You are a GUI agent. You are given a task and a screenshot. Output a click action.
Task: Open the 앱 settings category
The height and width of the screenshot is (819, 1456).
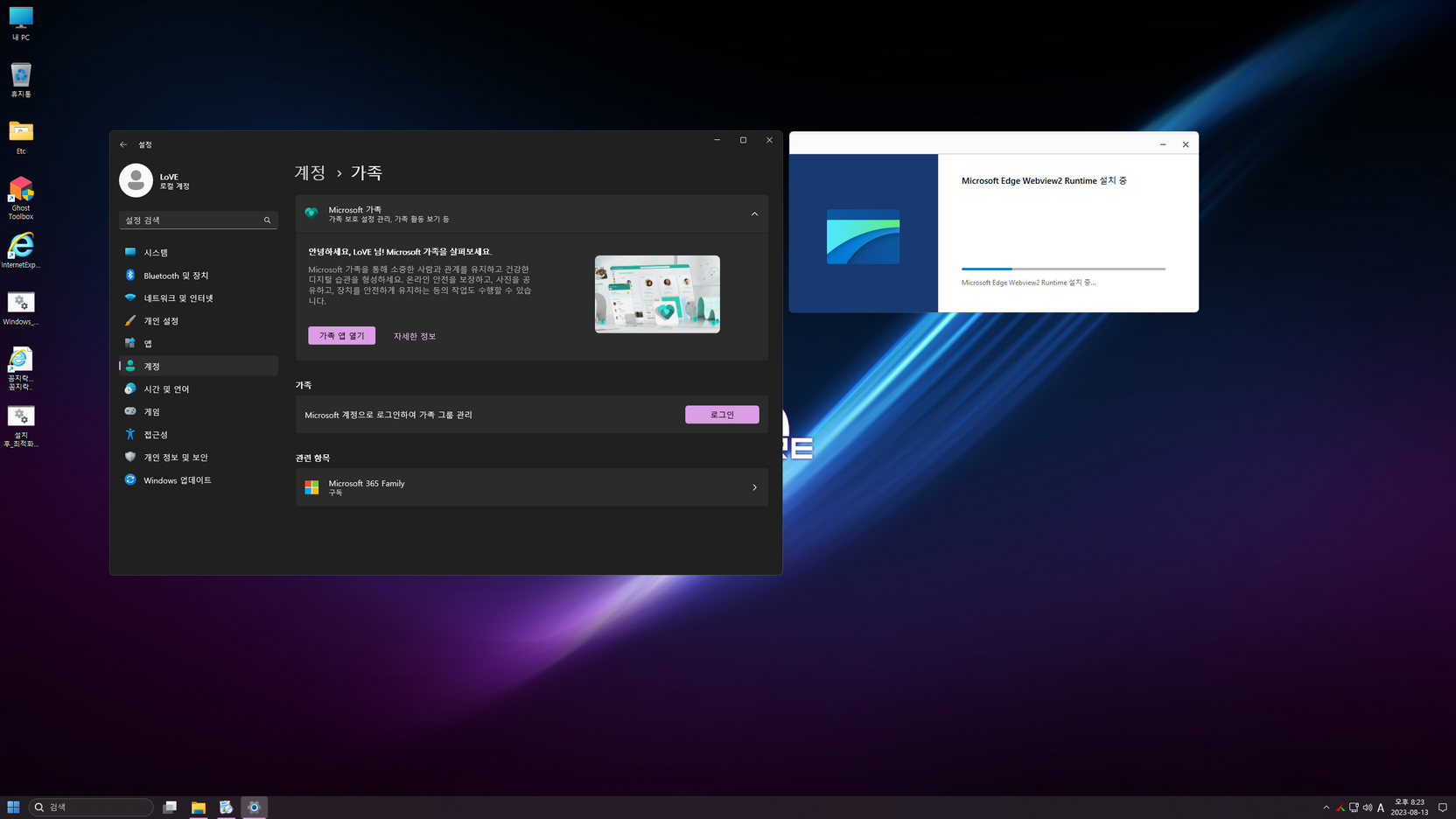199,343
